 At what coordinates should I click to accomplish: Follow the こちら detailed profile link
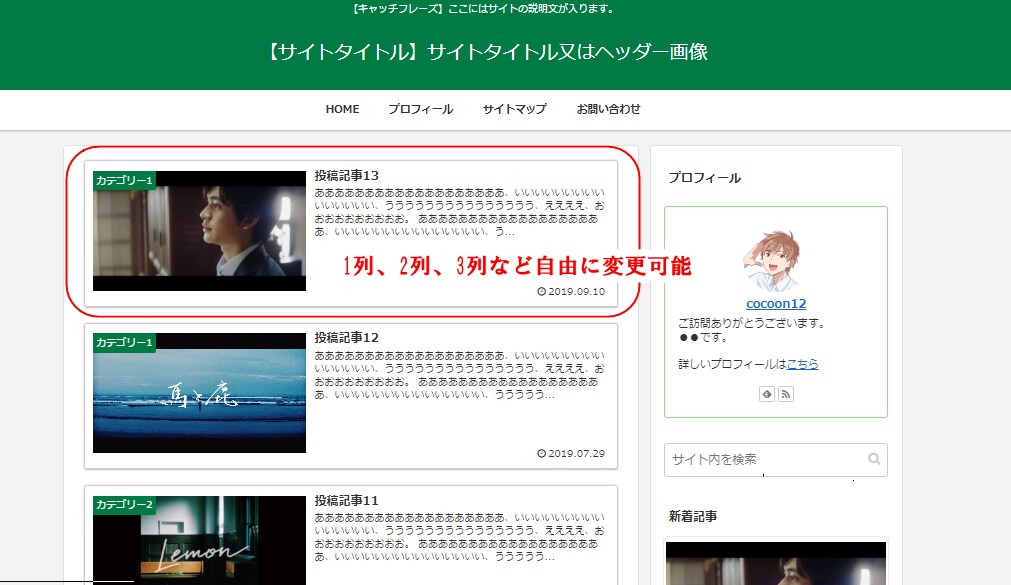[x=802, y=364]
